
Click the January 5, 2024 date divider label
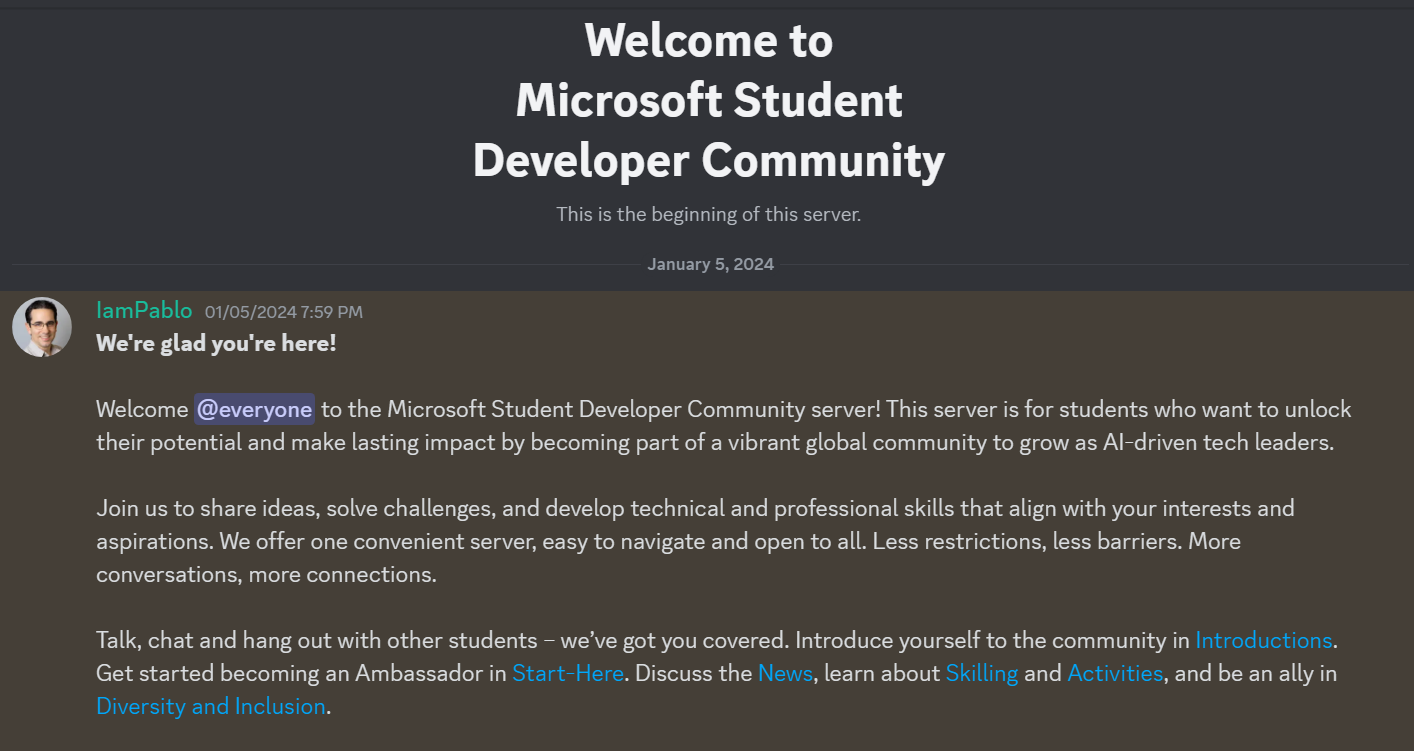[x=710, y=265]
